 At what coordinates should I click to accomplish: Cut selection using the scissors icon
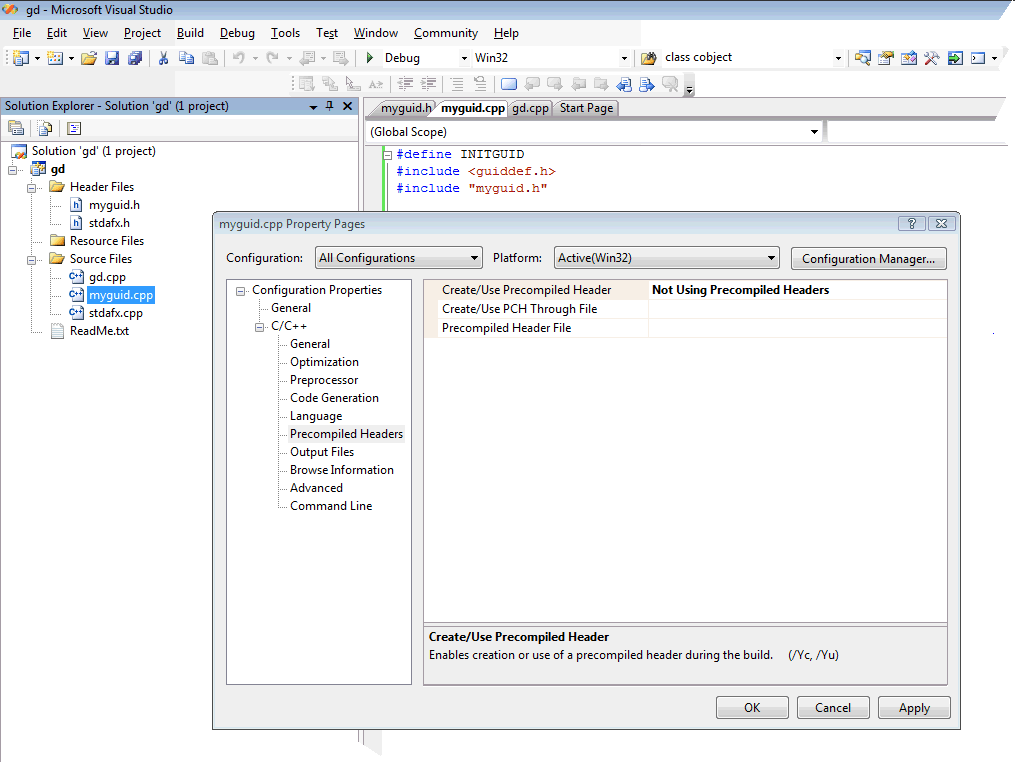pos(163,58)
